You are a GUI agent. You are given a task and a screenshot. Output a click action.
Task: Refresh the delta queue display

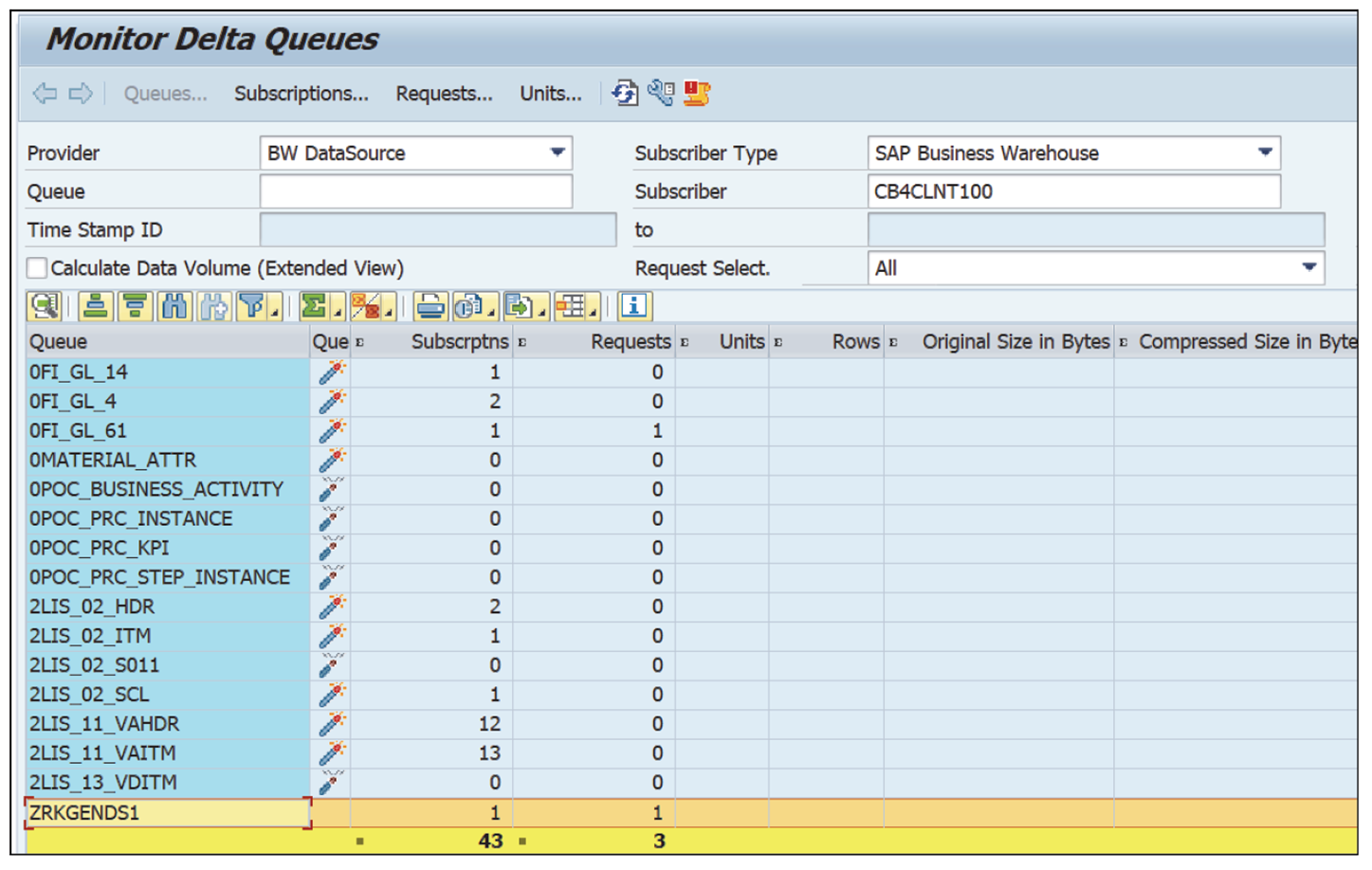(x=625, y=93)
